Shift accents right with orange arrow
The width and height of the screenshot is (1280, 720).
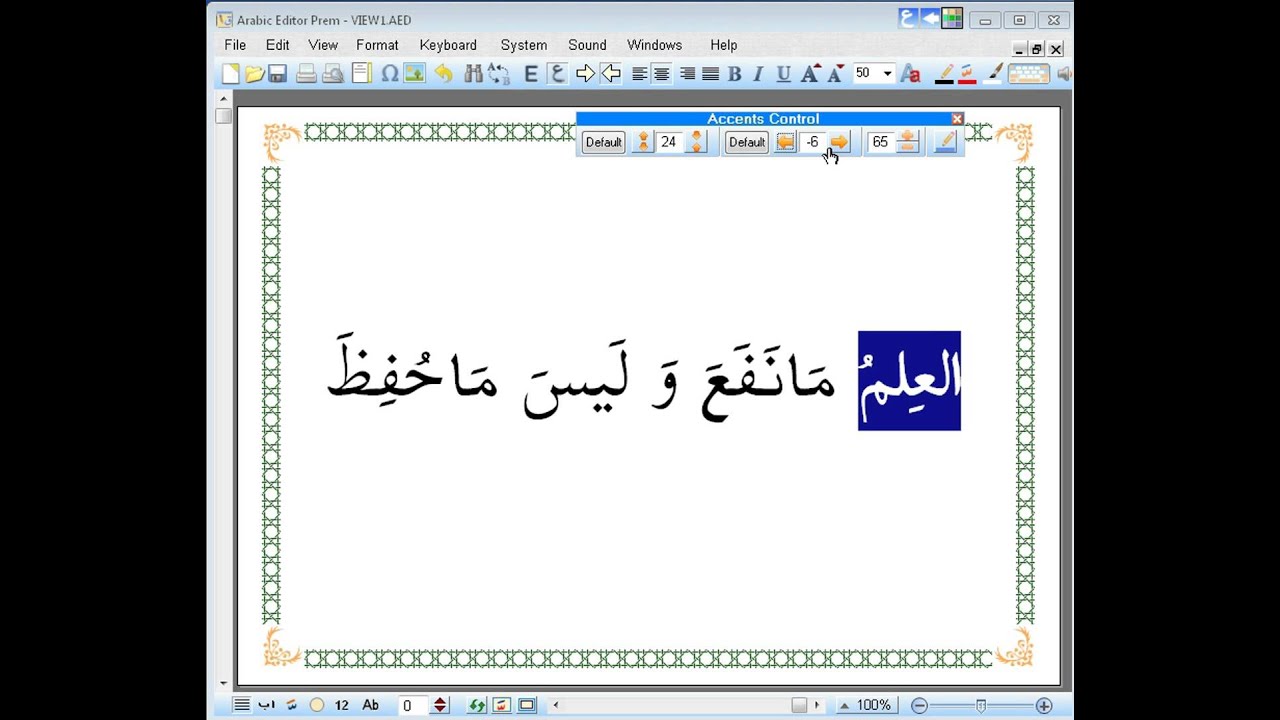click(839, 142)
